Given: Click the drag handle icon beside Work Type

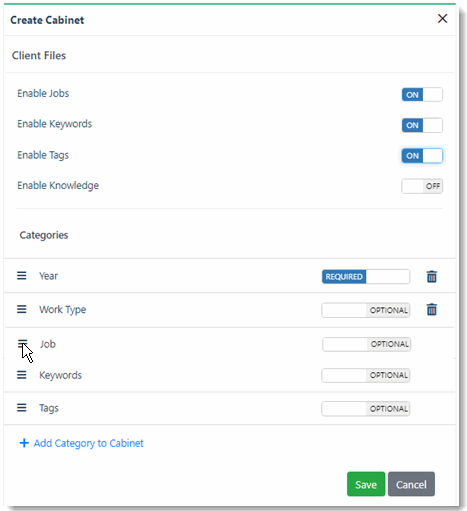Looking at the screenshot, I should point(22,309).
